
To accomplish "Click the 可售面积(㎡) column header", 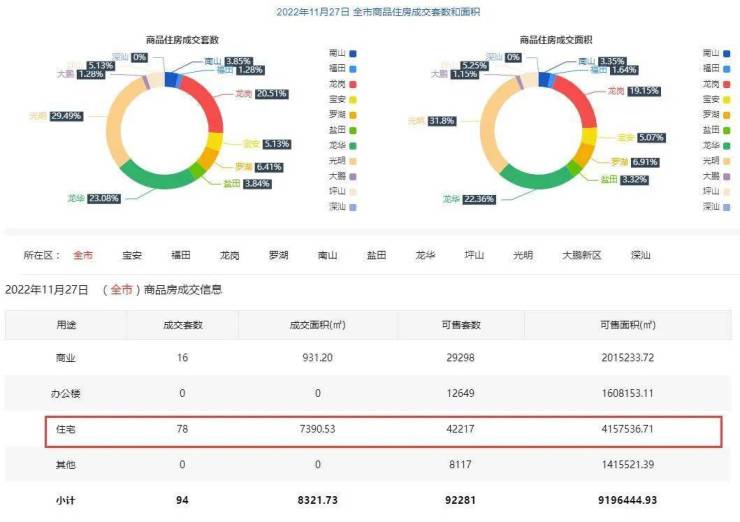I will (x=628, y=325).
